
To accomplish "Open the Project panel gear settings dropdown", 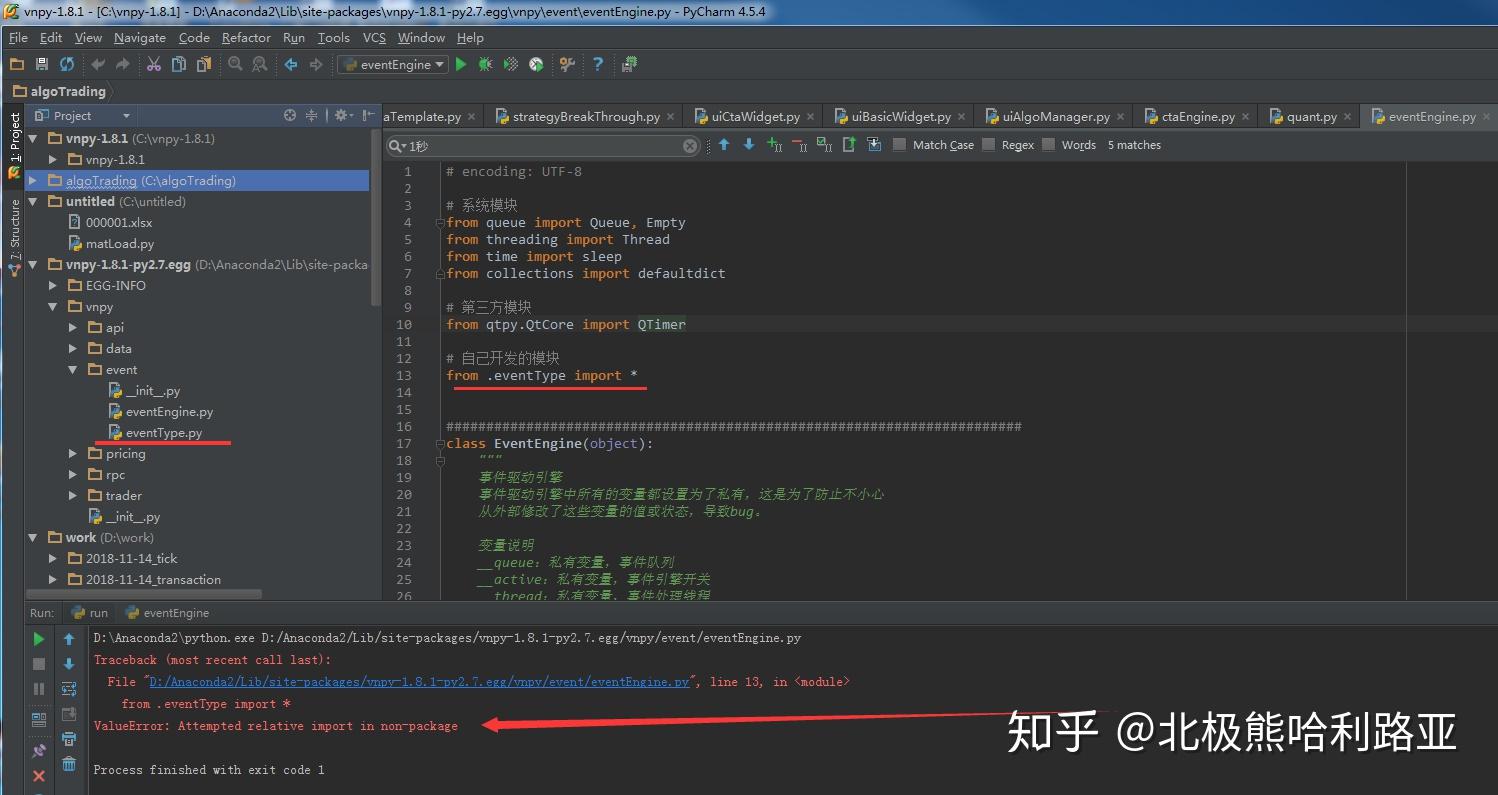I will [x=344, y=115].
